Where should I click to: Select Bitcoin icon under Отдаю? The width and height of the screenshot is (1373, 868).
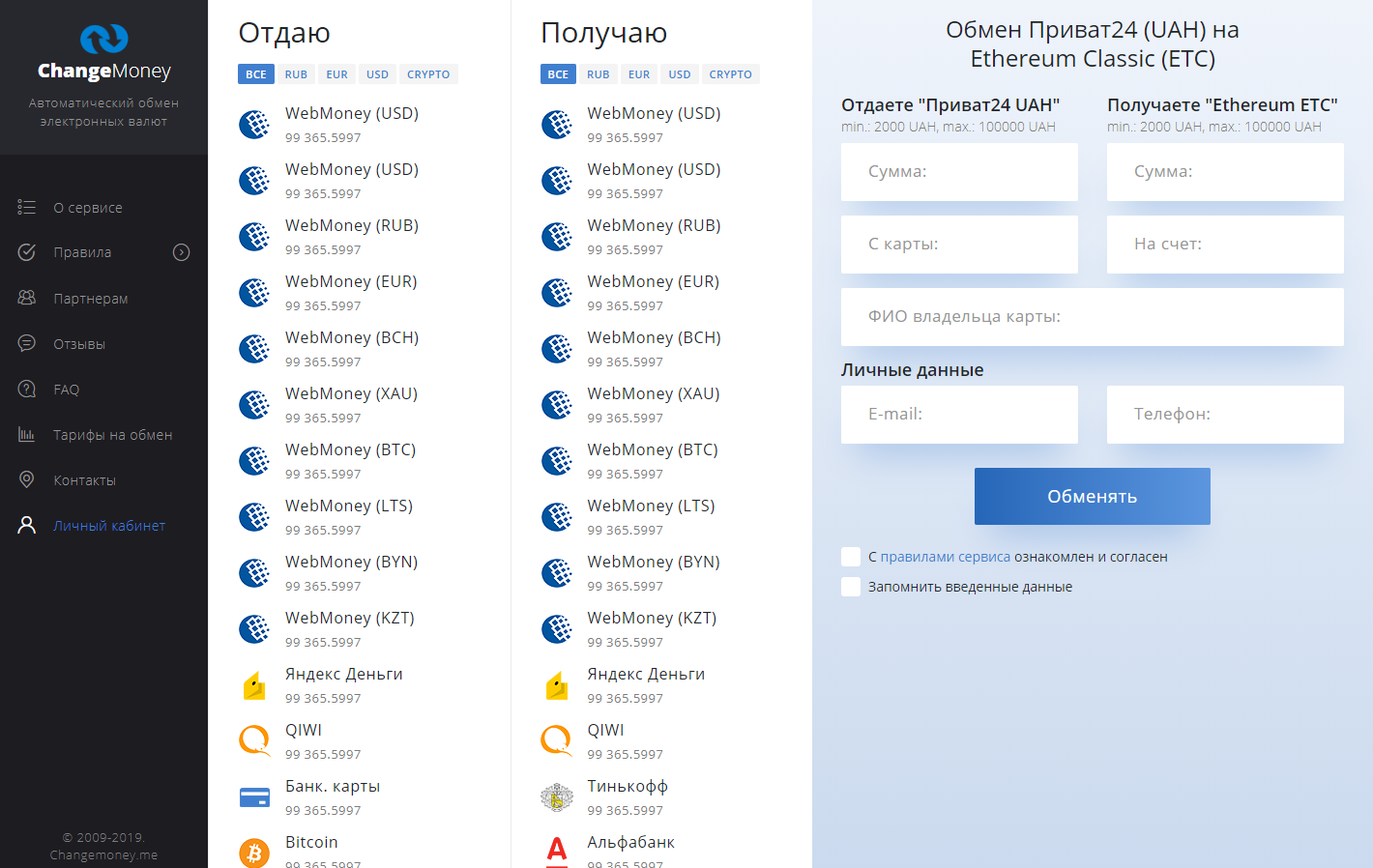tap(254, 854)
